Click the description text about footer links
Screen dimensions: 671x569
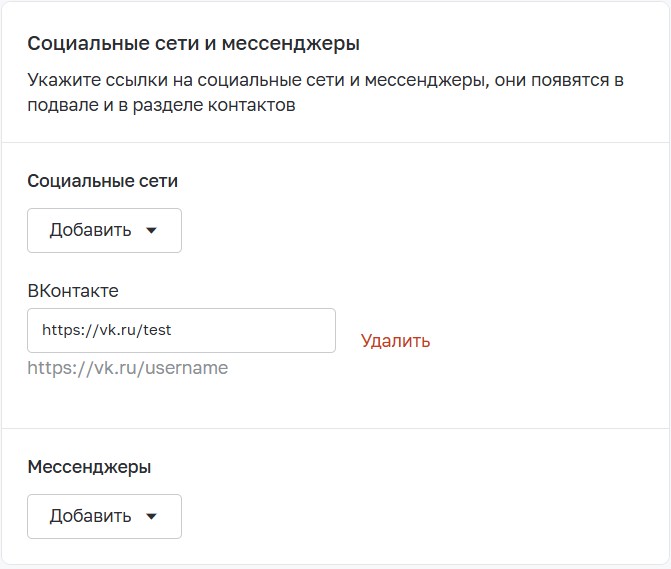click(325, 93)
